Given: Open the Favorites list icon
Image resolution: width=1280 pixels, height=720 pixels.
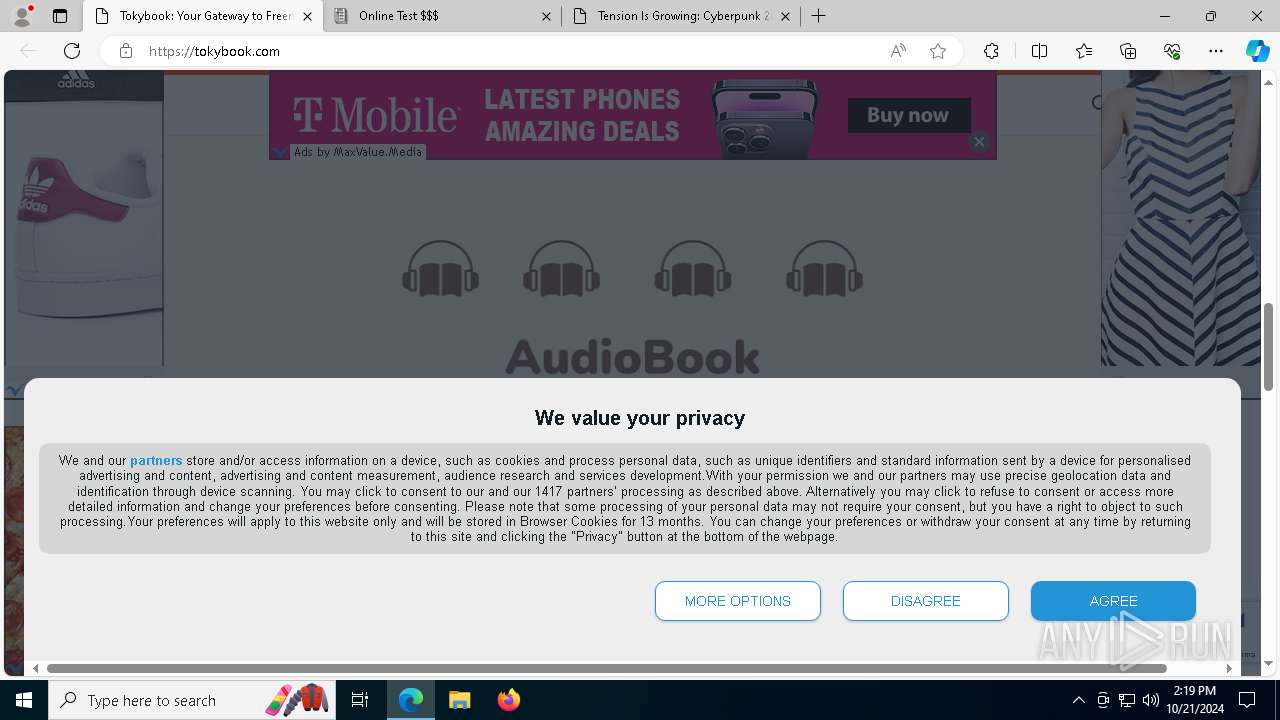Looking at the screenshot, I should [x=1084, y=51].
